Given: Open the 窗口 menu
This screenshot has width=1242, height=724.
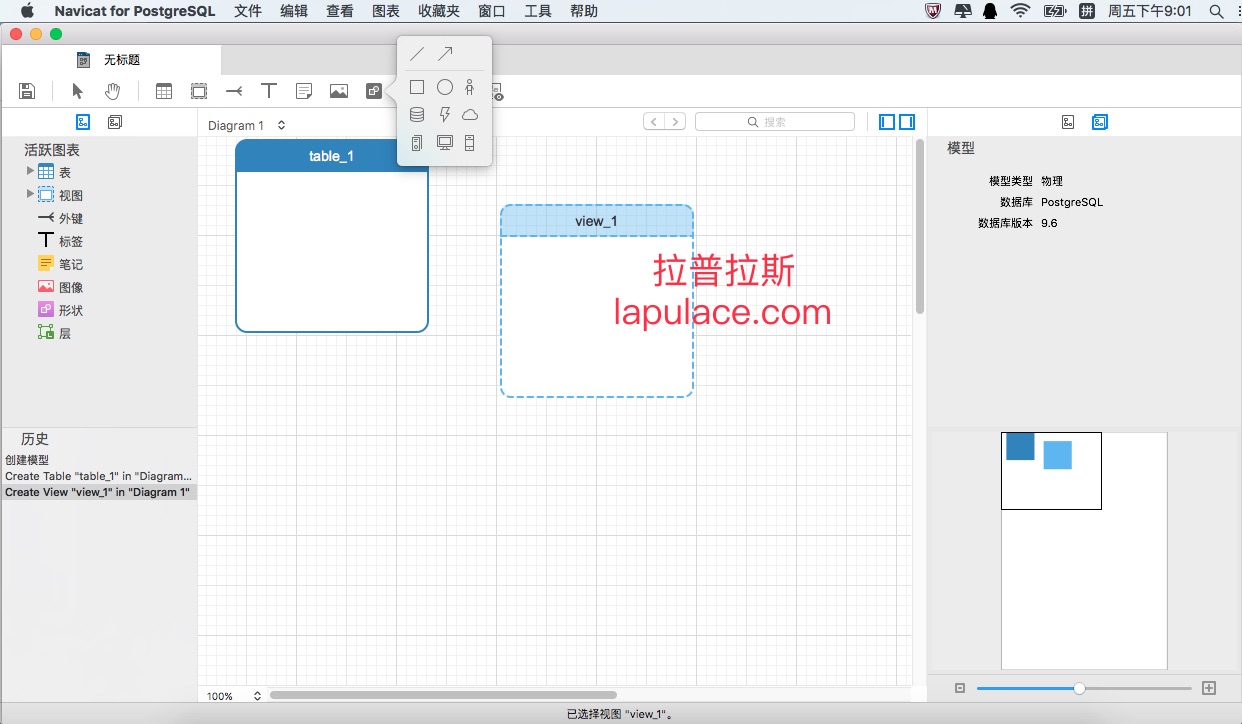Looking at the screenshot, I should 492,11.
